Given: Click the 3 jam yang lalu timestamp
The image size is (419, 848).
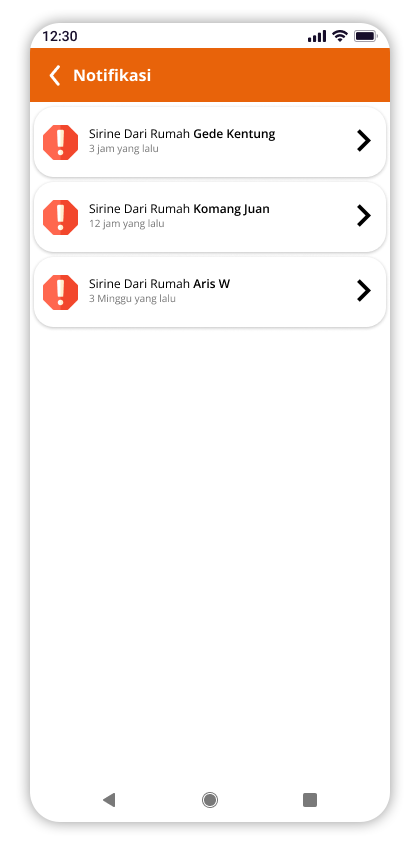Looking at the screenshot, I should [x=124, y=149].
